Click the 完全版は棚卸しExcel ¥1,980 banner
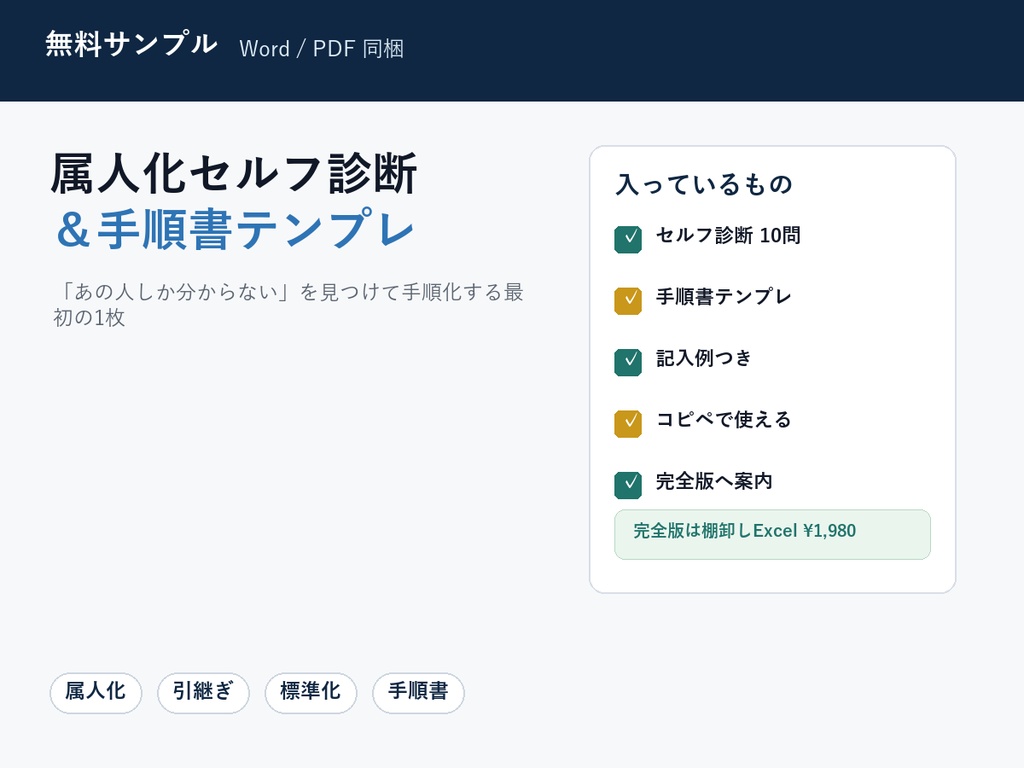Viewport: 1024px width, 768px height. point(772,534)
